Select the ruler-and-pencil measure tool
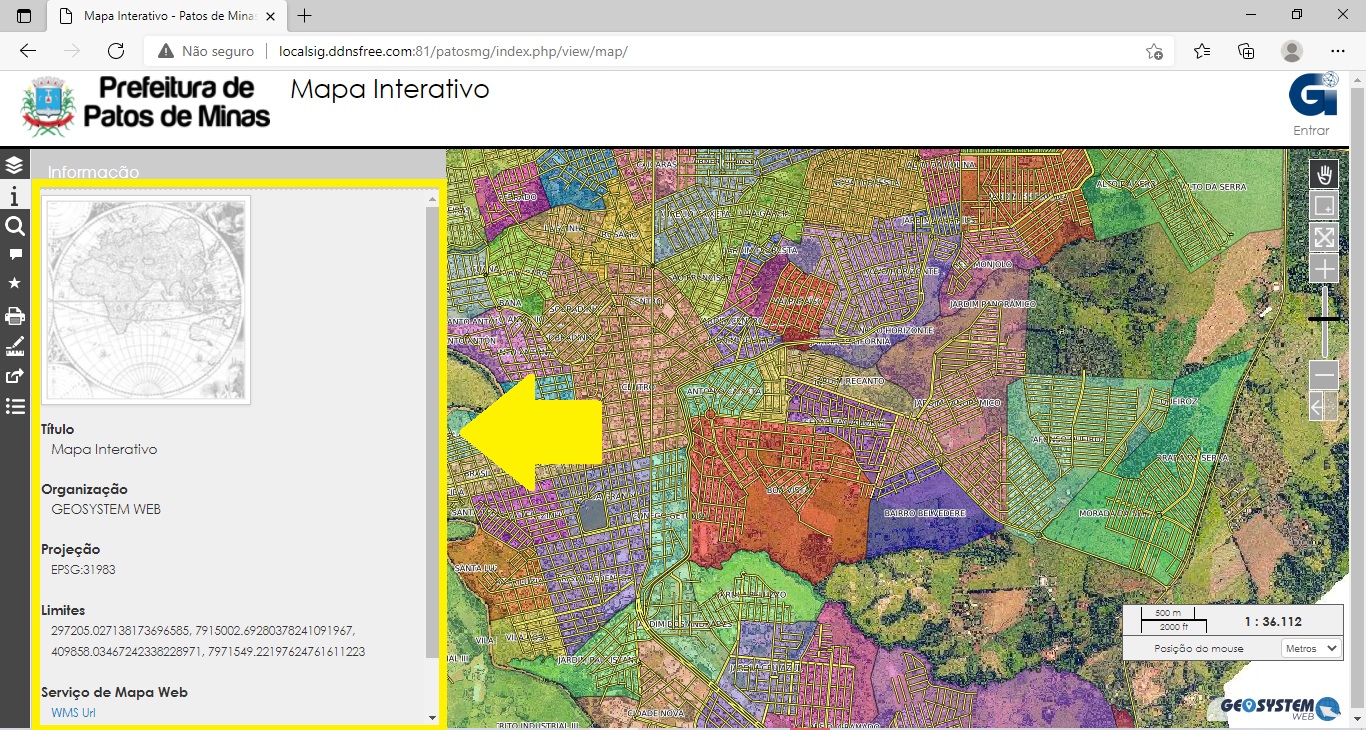Viewport: 1366px width, 730px height. point(14,346)
